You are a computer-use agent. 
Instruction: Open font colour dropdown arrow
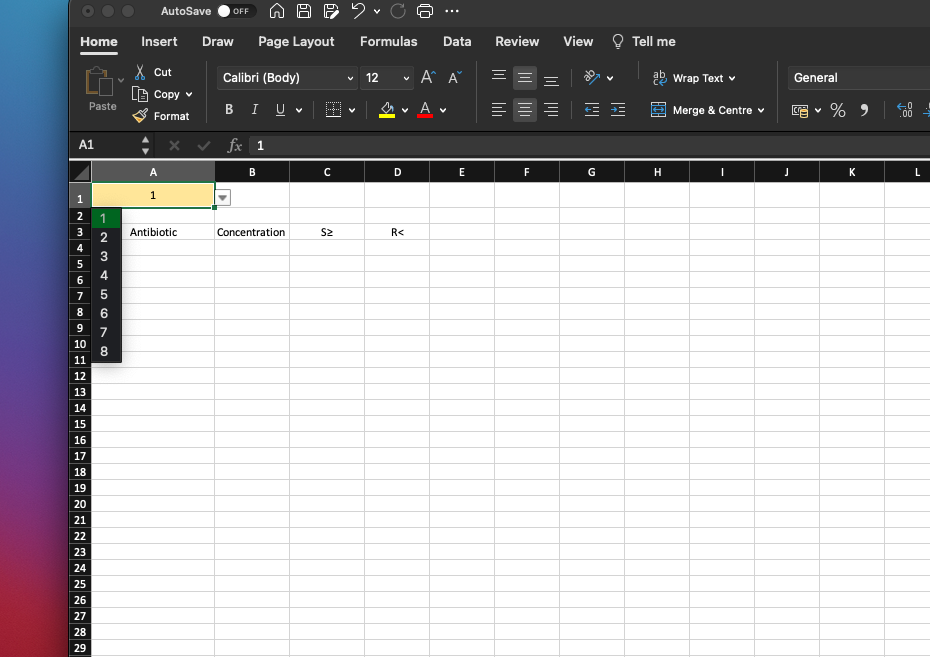click(x=443, y=110)
